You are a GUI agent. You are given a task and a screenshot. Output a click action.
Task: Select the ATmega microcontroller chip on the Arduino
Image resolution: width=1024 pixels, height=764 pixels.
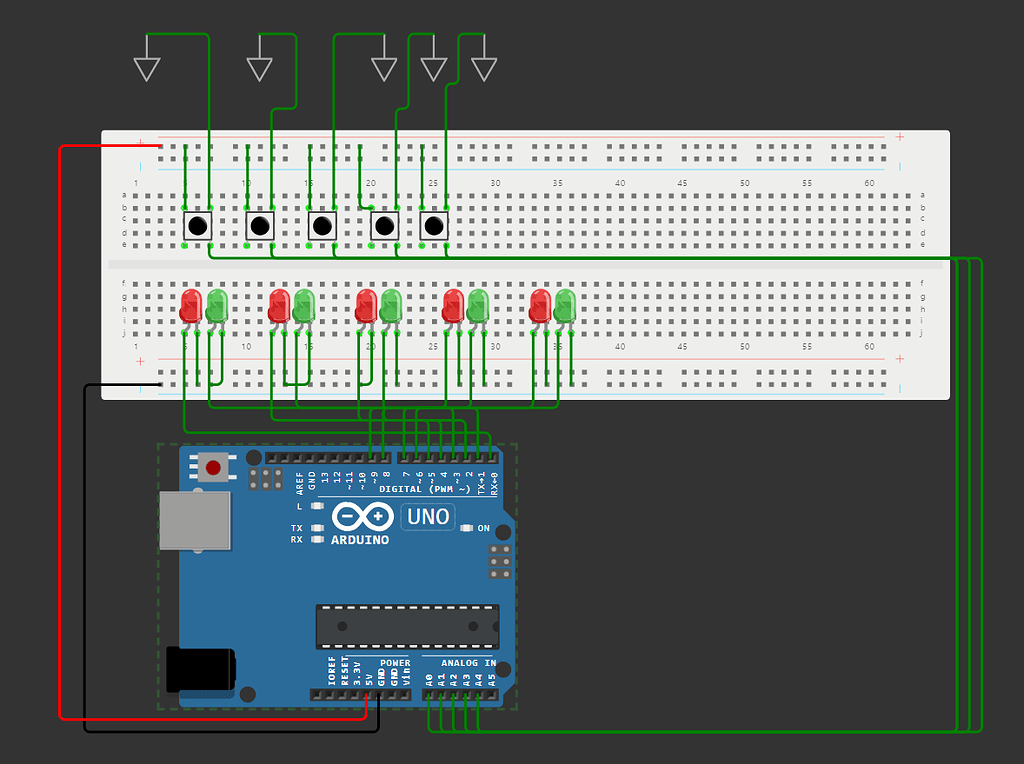coord(407,626)
